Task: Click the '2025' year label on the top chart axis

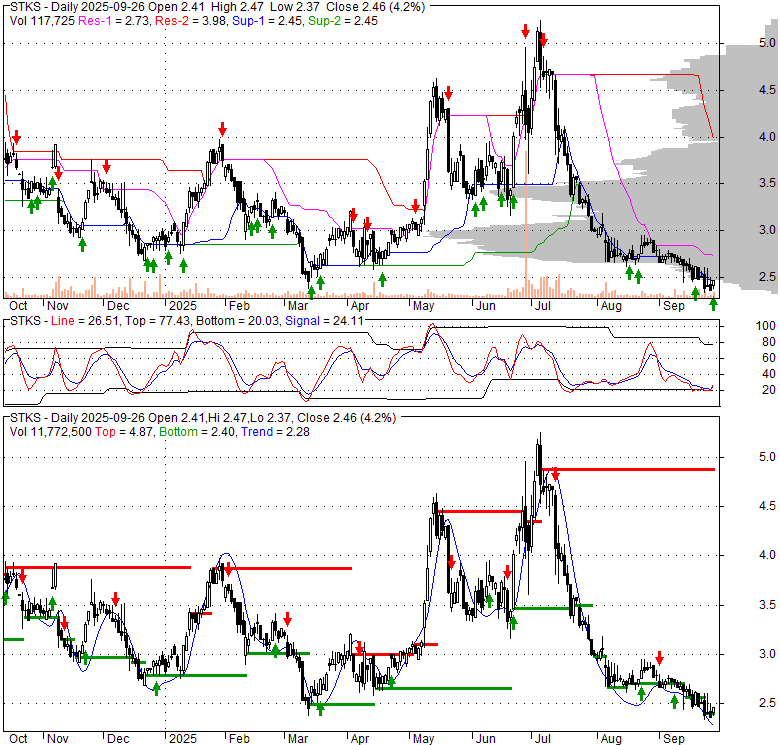Action: coord(183,305)
